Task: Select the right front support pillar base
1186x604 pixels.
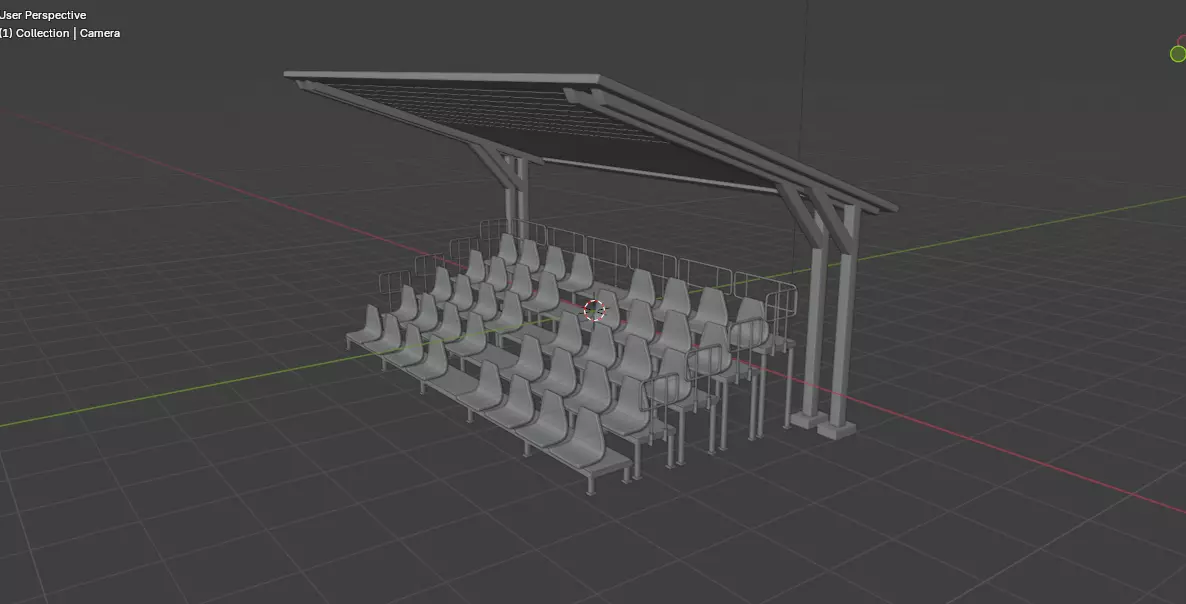Action: point(837,430)
